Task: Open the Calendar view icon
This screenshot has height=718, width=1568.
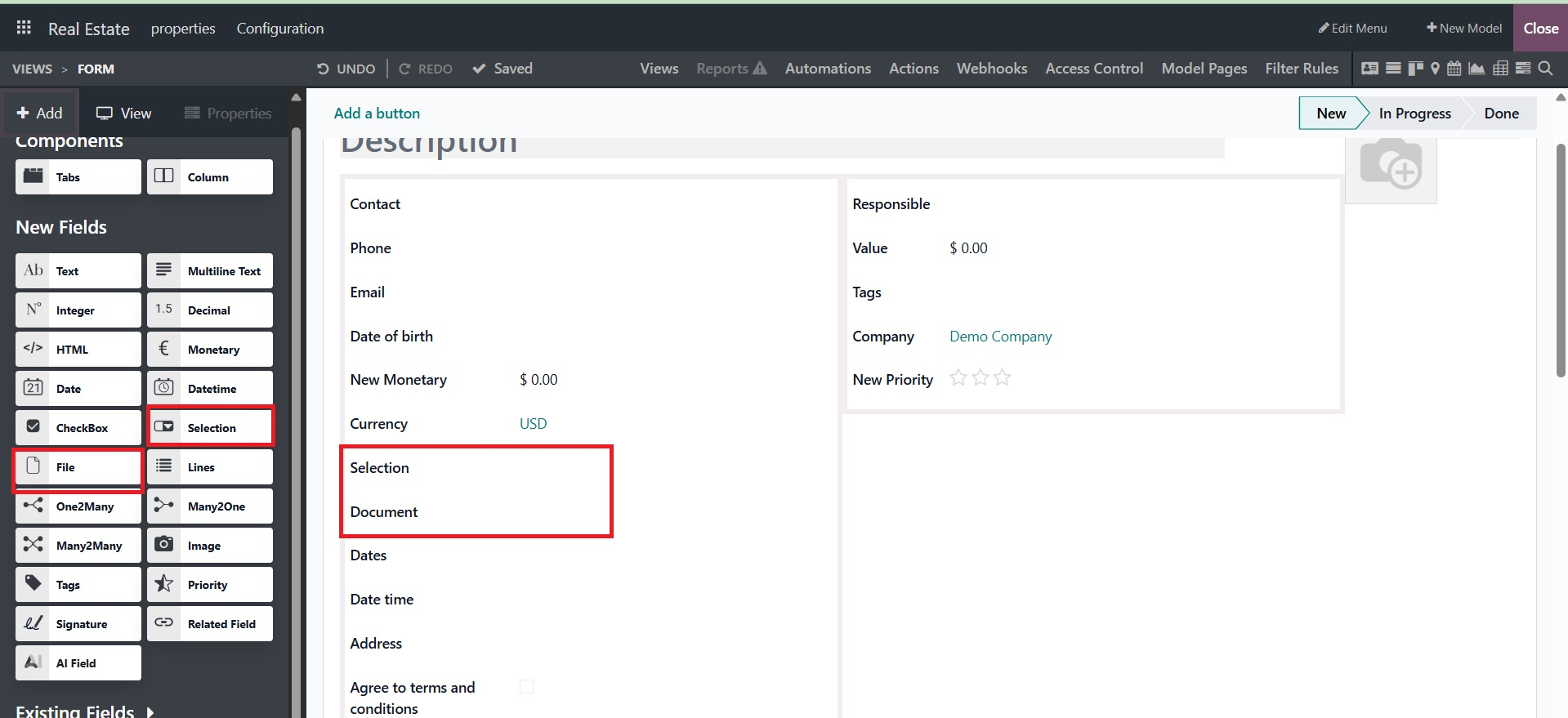Action: pyautogui.click(x=1454, y=69)
